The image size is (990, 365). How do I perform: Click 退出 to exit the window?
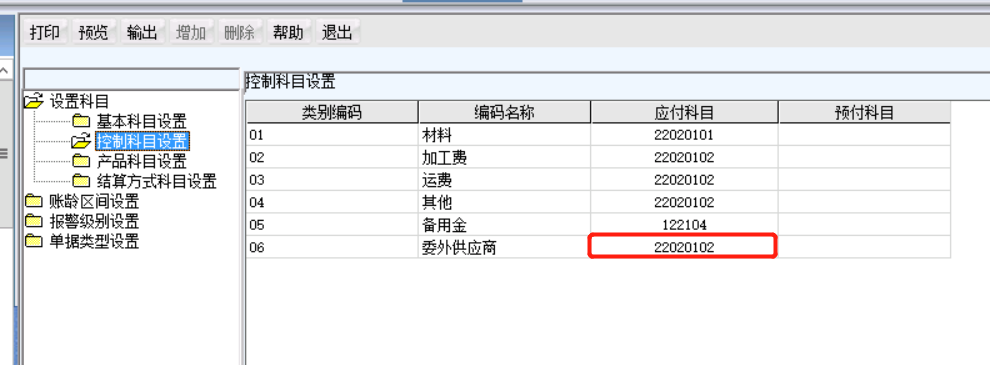click(337, 33)
